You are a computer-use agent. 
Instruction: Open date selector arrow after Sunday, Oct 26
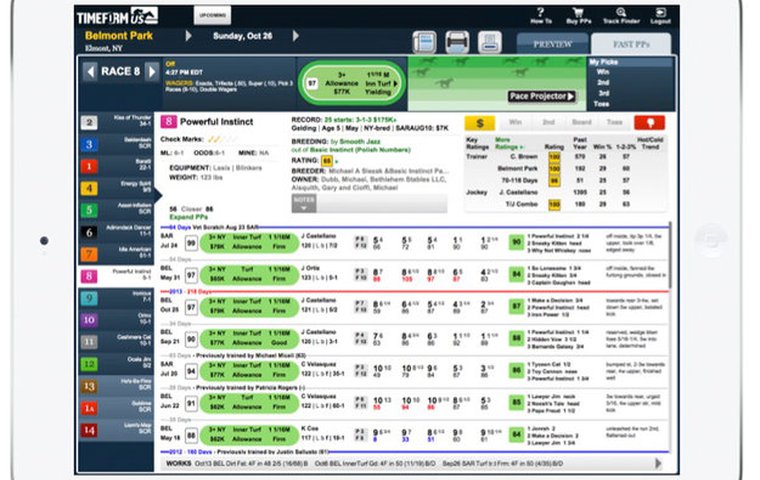coord(296,36)
